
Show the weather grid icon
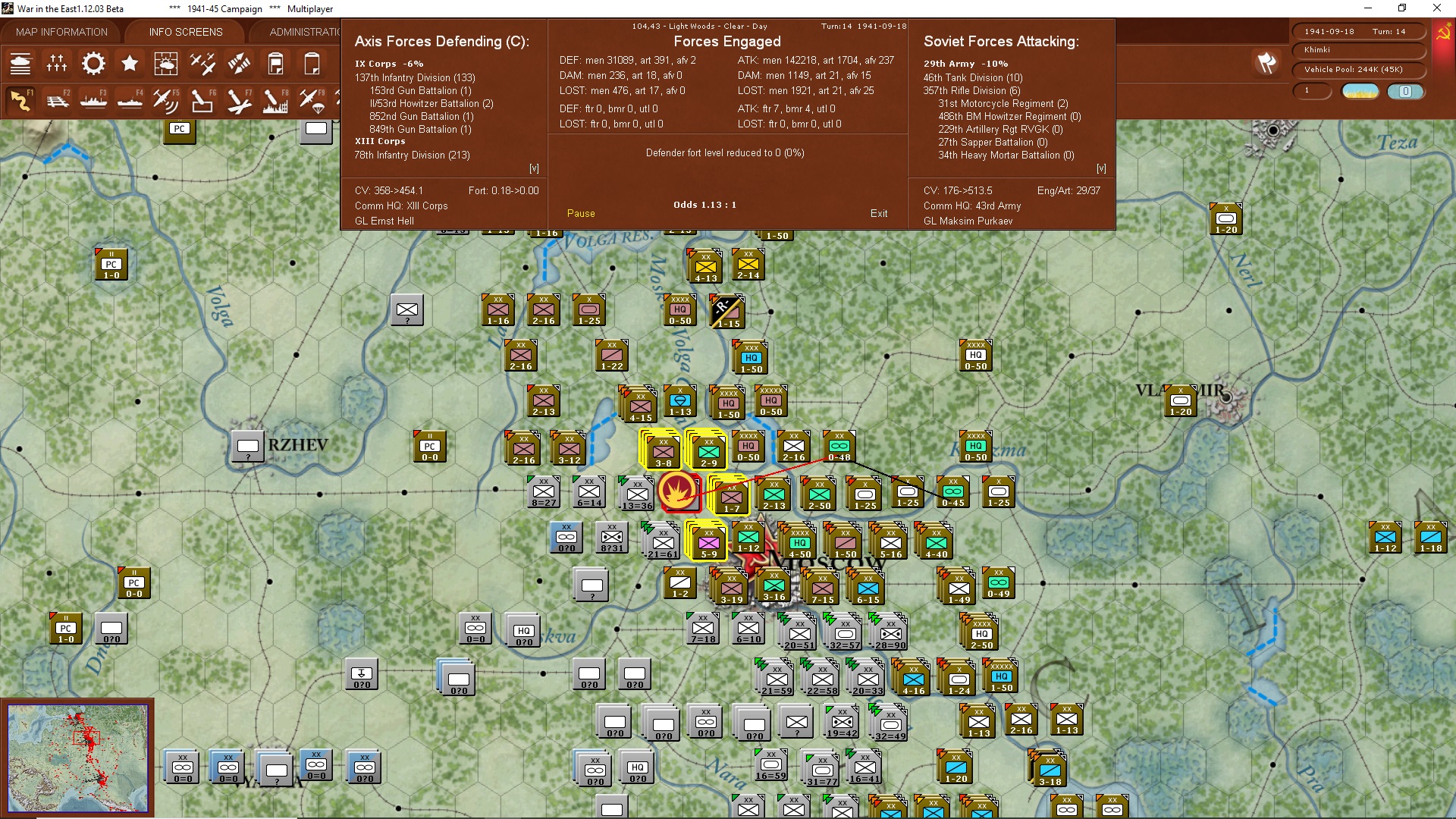pos(166,64)
